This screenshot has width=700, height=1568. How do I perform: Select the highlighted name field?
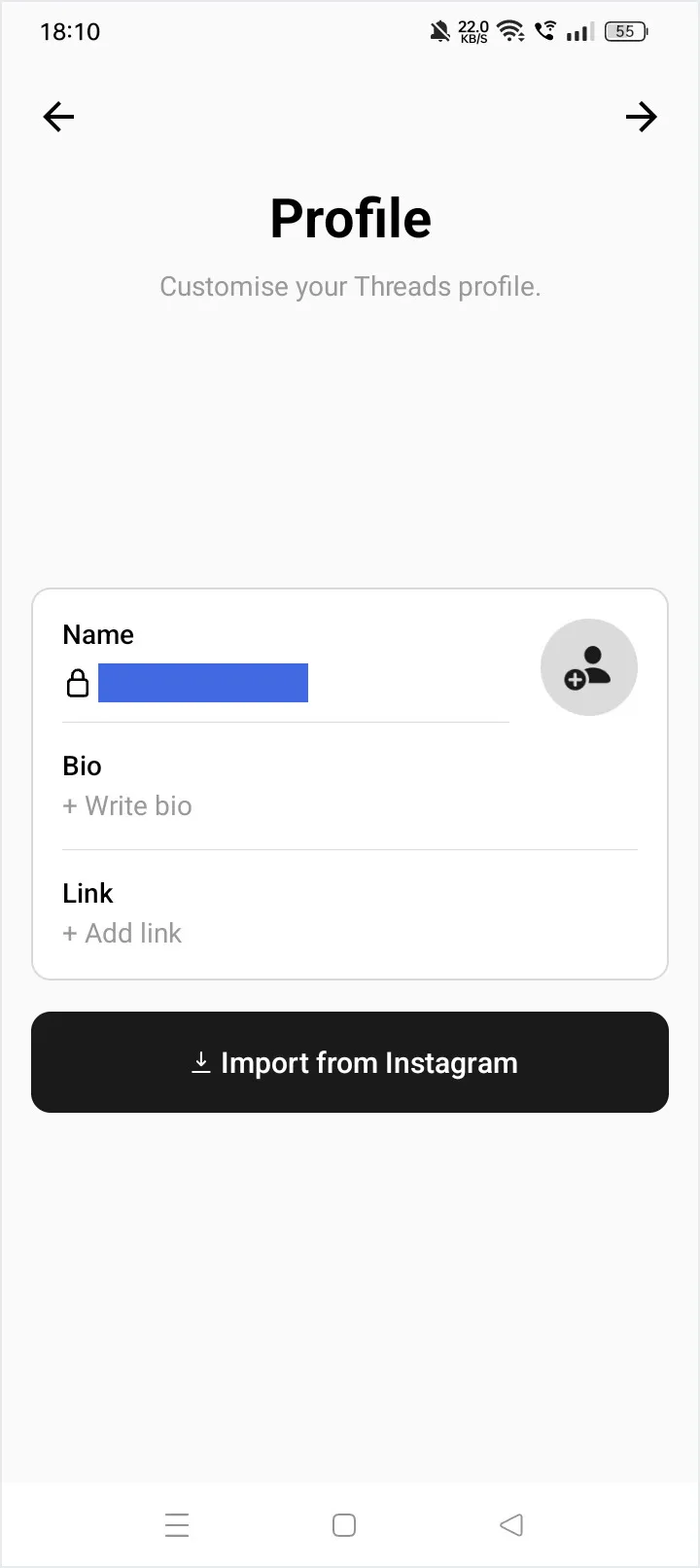(203, 683)
